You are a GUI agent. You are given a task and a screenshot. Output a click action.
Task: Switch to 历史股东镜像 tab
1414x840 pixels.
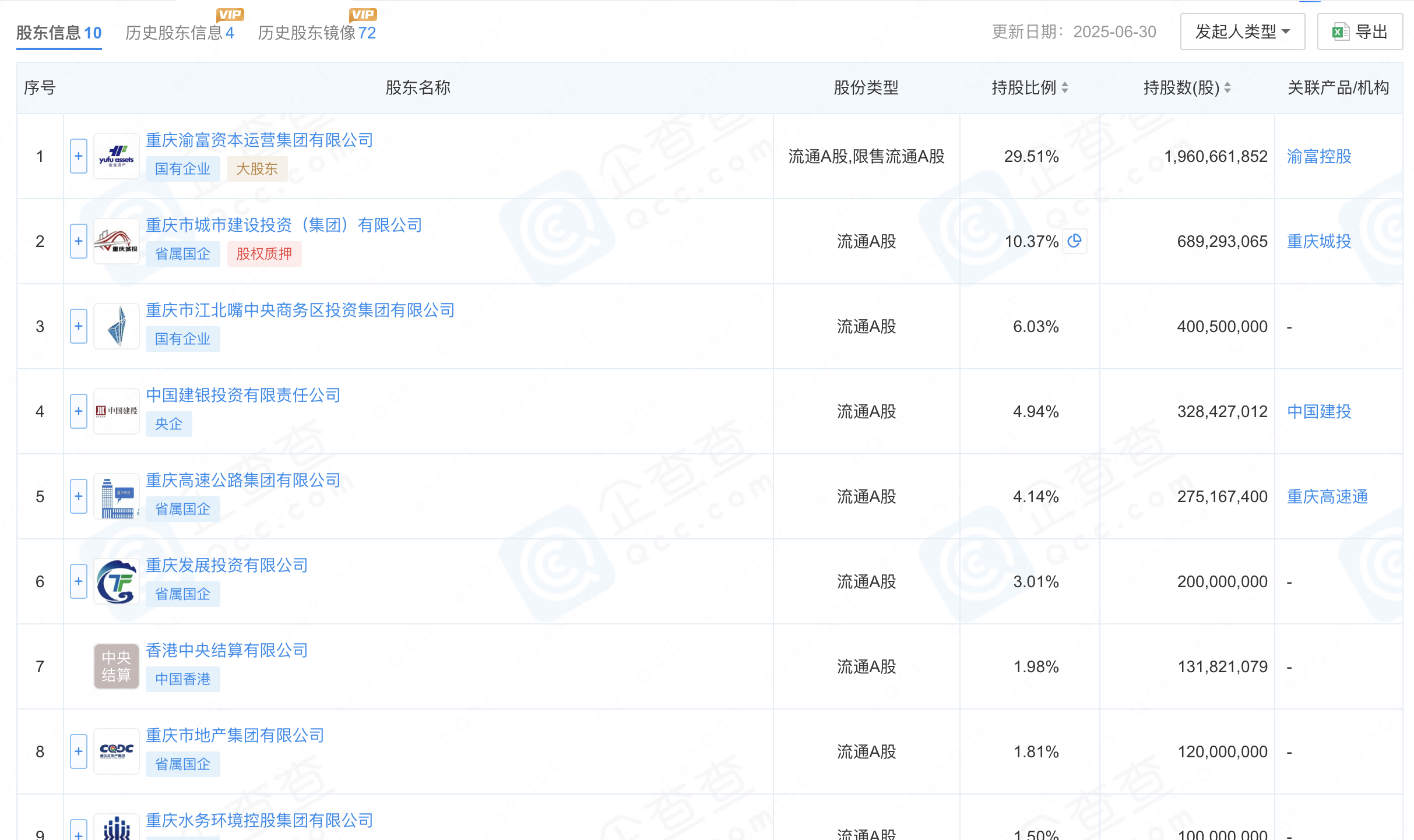(316, 33)
